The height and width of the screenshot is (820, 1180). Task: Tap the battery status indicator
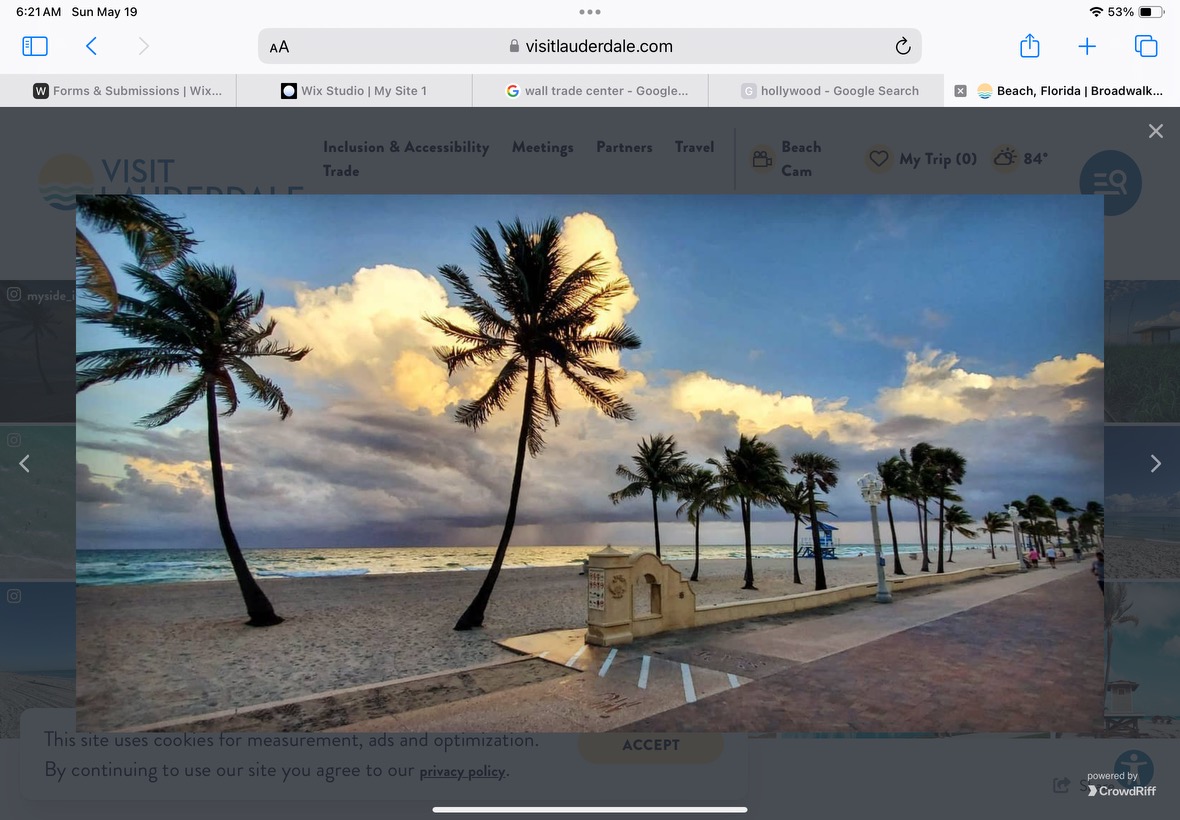[x=1151, y=12]
